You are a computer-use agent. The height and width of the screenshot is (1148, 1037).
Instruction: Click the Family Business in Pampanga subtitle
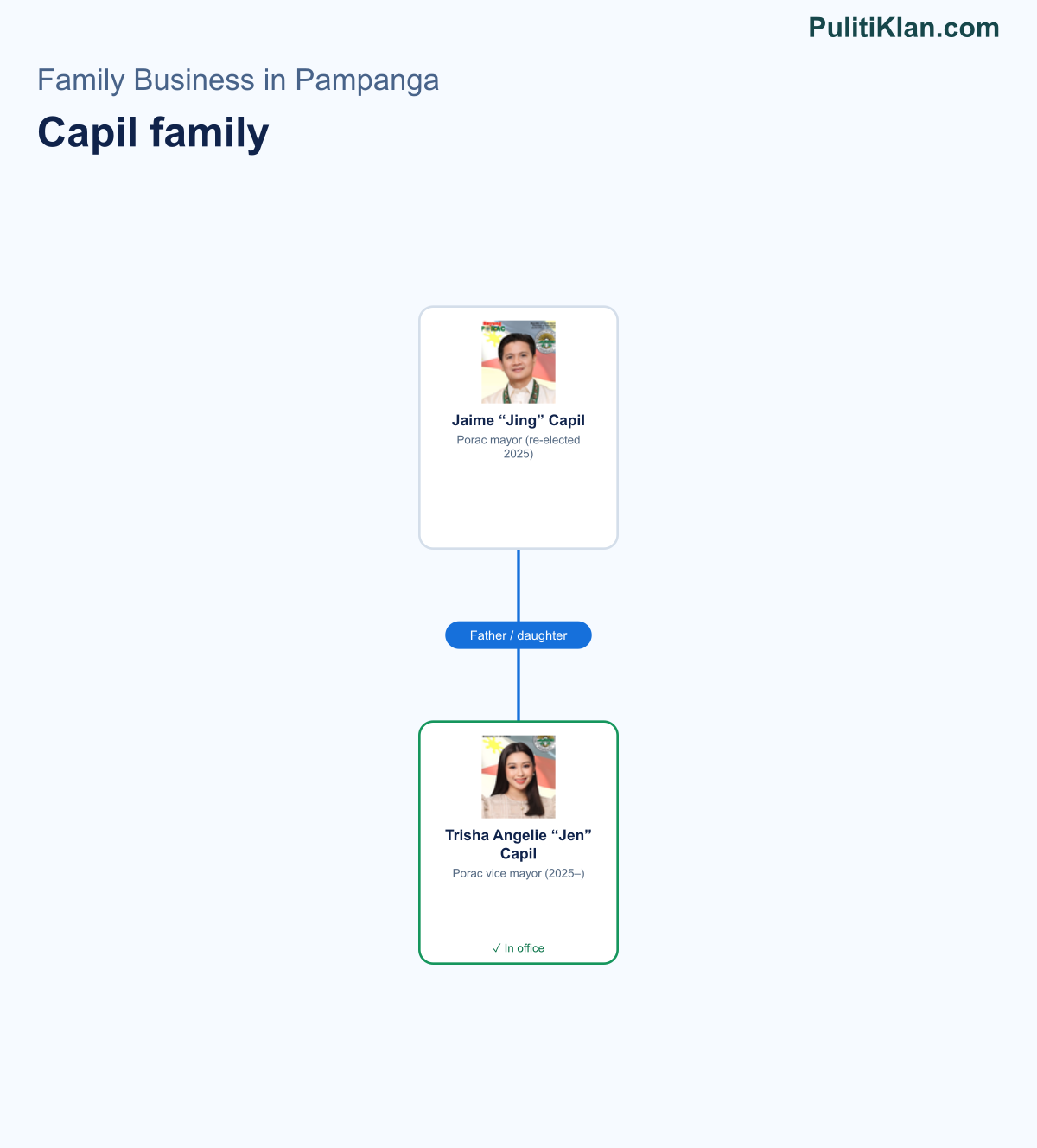(238, 80)
